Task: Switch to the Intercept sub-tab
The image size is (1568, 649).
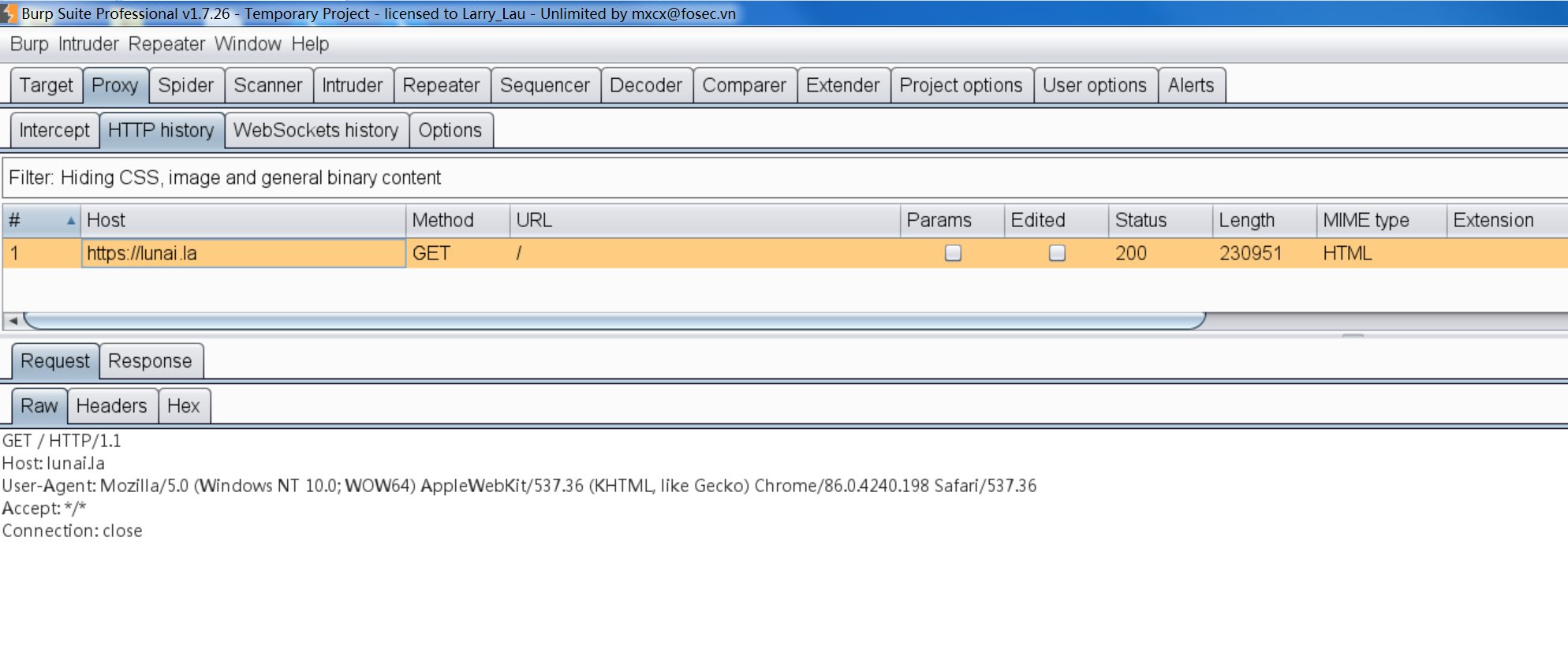Action: click(x=54, y=130)
